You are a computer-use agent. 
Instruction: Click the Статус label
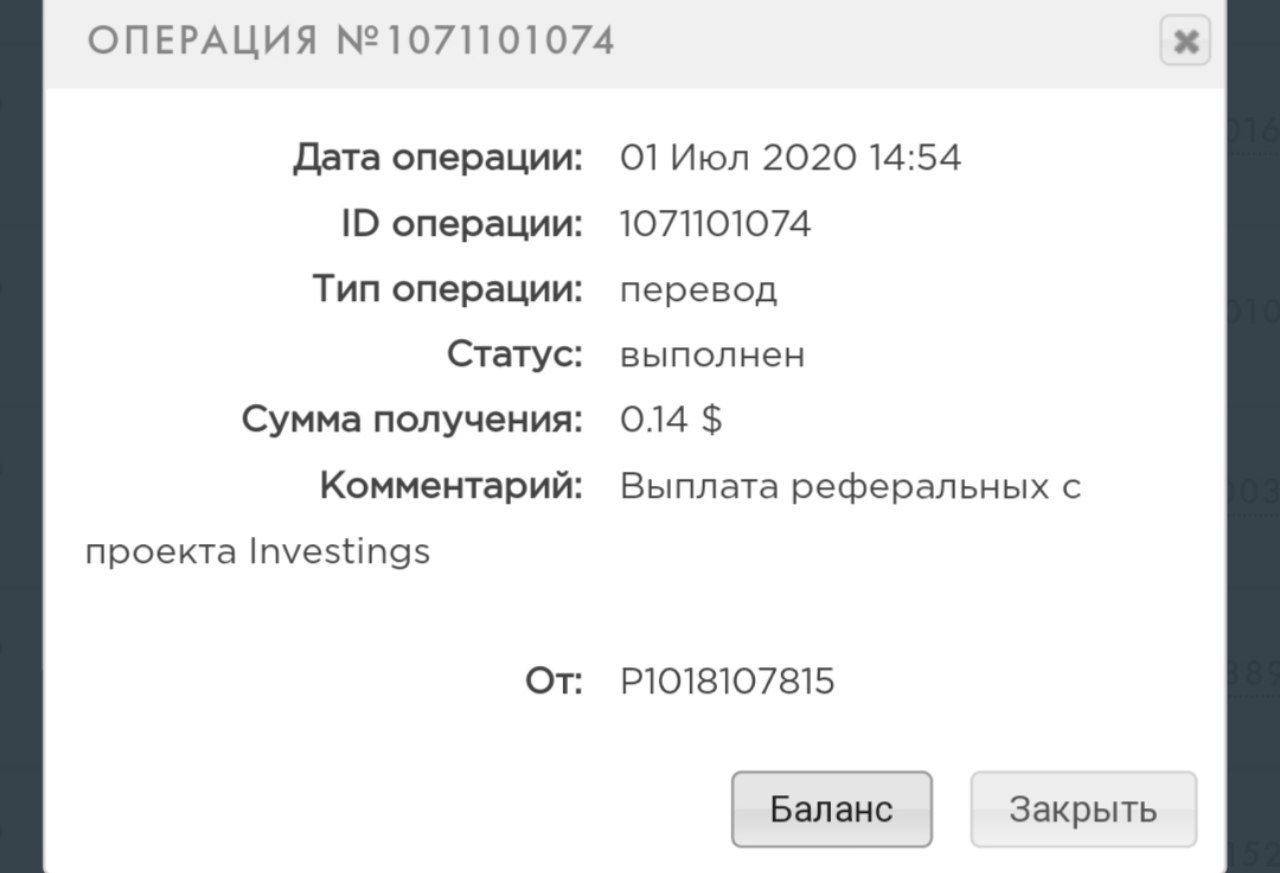point(514,355)
